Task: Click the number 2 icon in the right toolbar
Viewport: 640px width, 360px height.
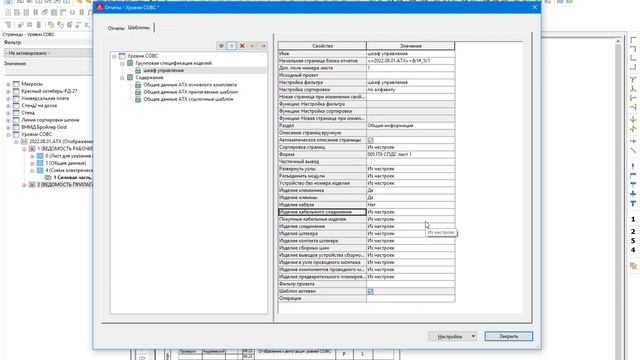Action: (x=633, y=231)
